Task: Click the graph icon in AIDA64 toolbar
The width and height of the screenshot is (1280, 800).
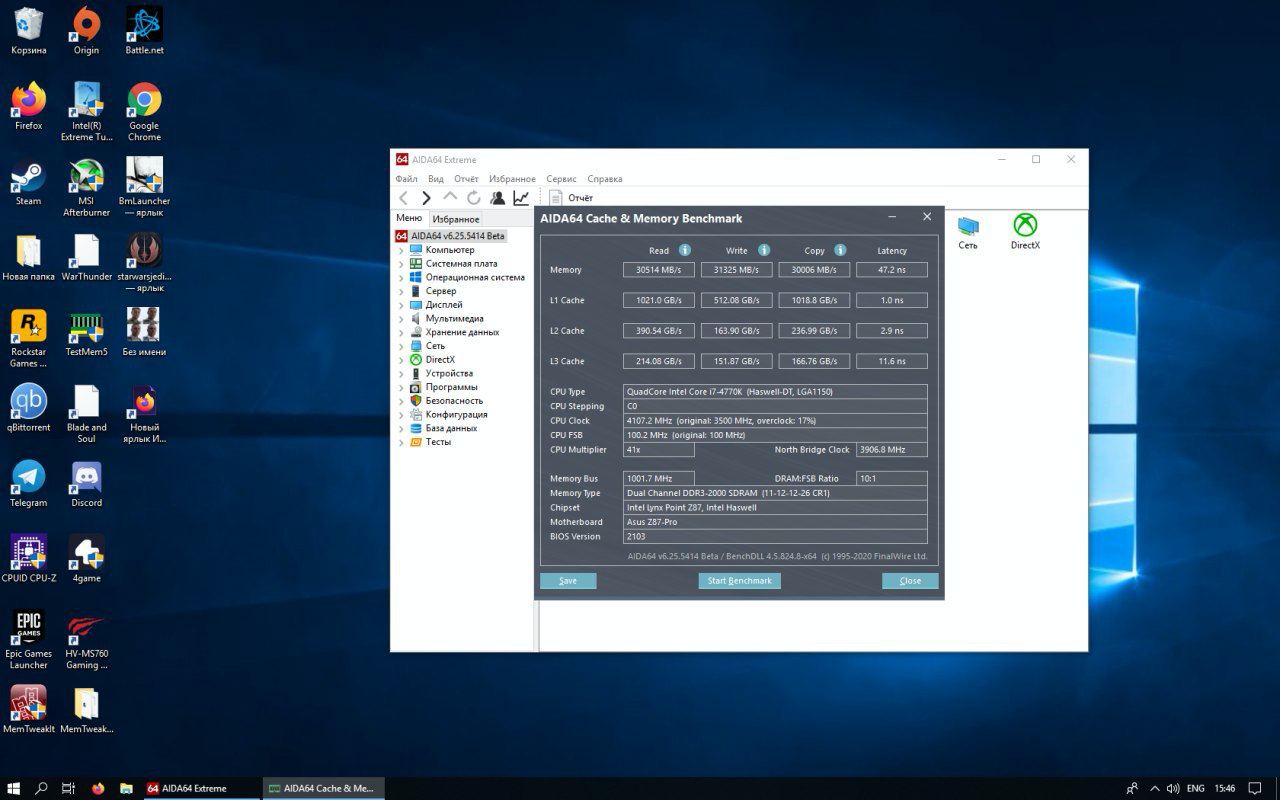Action: pyautogui.click(x=521, y=198)
